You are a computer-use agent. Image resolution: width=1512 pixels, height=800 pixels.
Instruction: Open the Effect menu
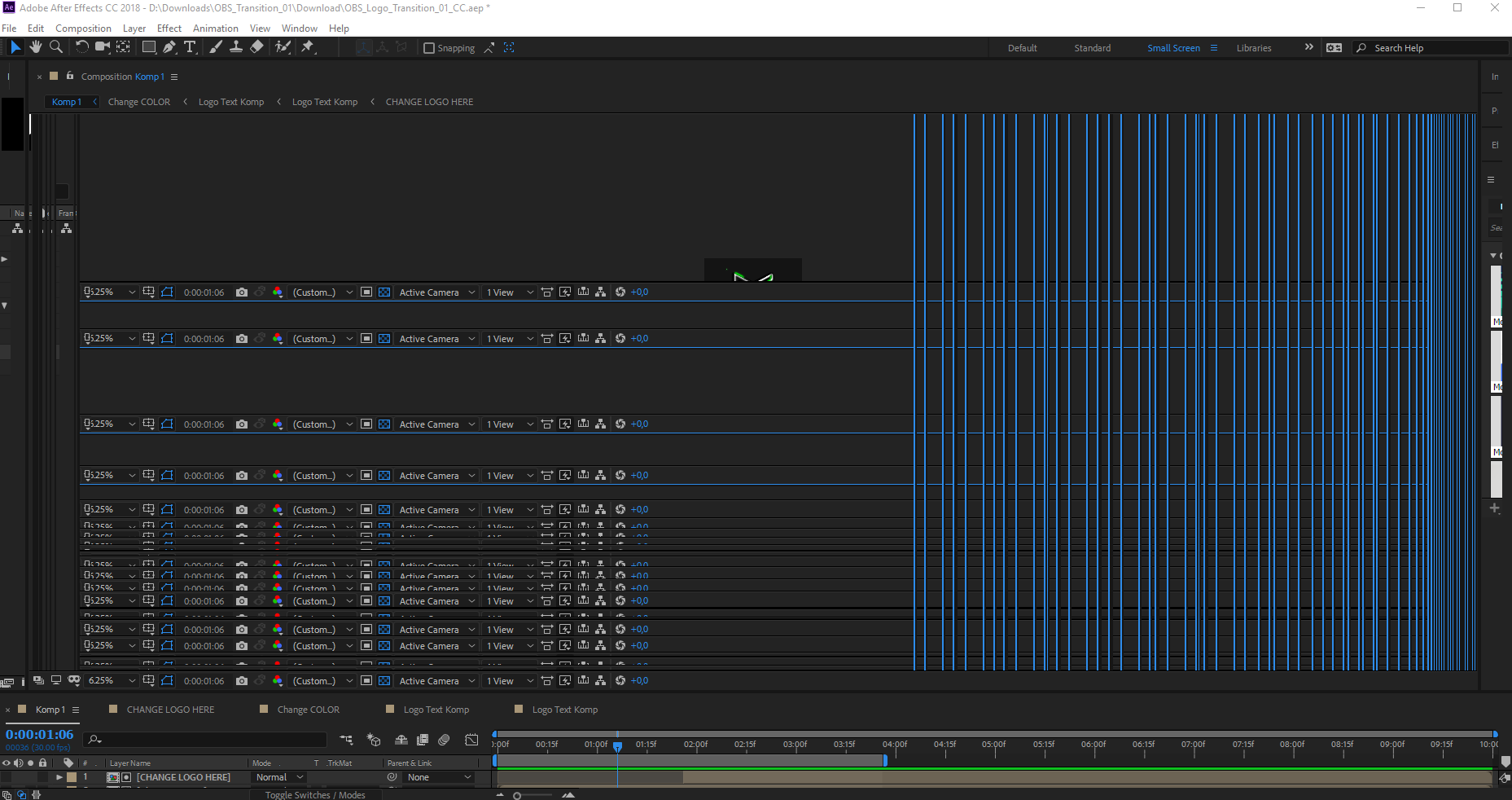click(x=169, y=28)
